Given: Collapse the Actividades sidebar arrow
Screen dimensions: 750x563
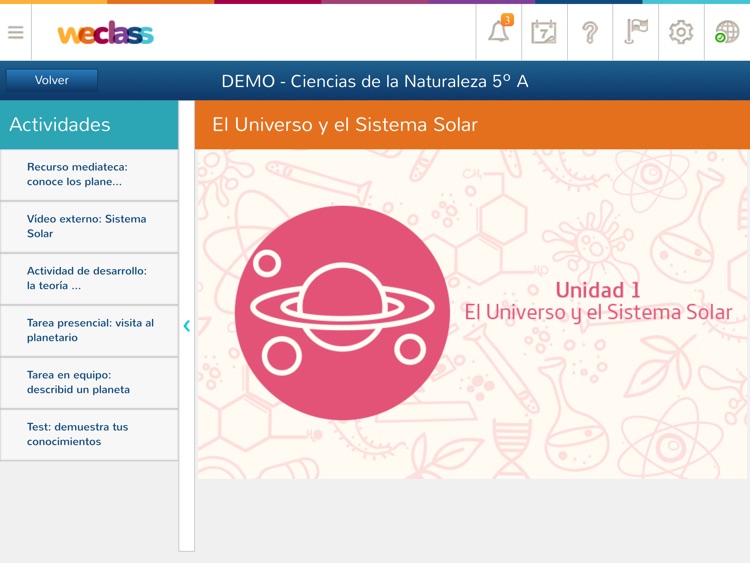Looking at the screenshot, I should [x=187, y=326].
